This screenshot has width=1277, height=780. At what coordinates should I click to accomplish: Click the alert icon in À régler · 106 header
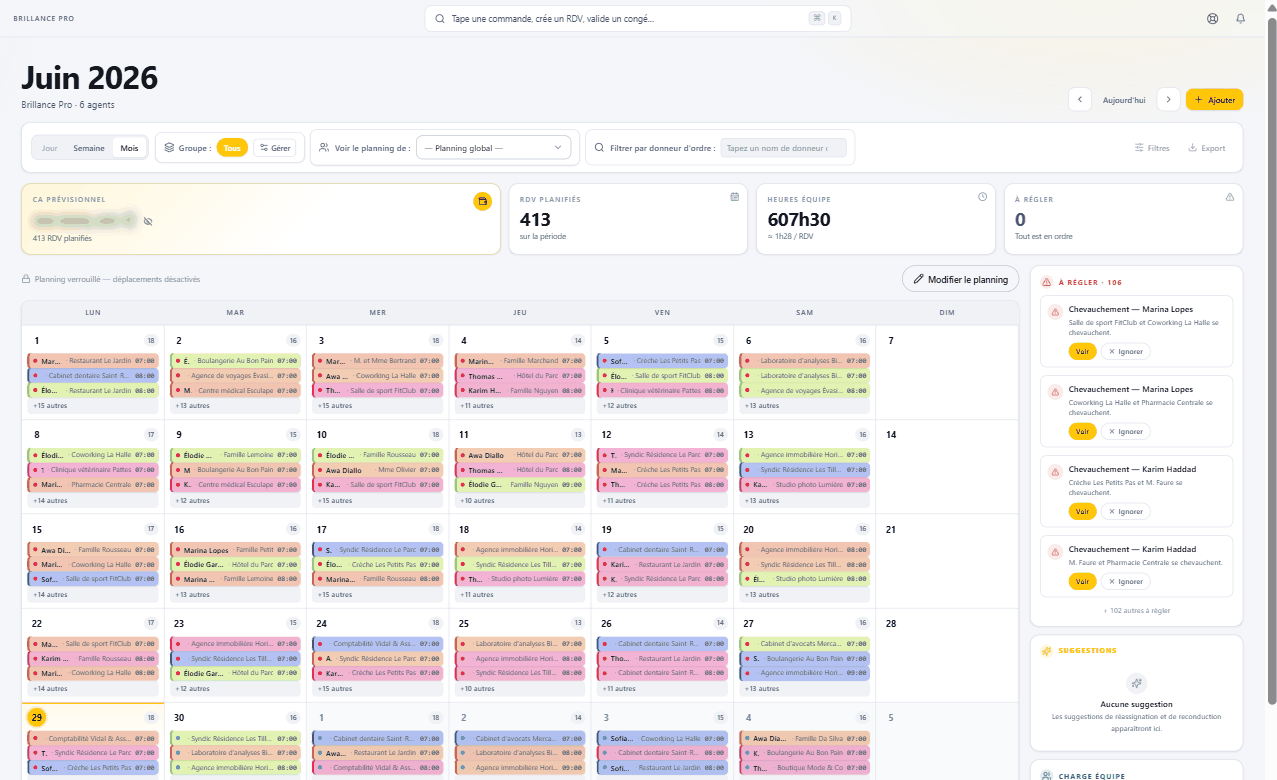[1046, 283]
